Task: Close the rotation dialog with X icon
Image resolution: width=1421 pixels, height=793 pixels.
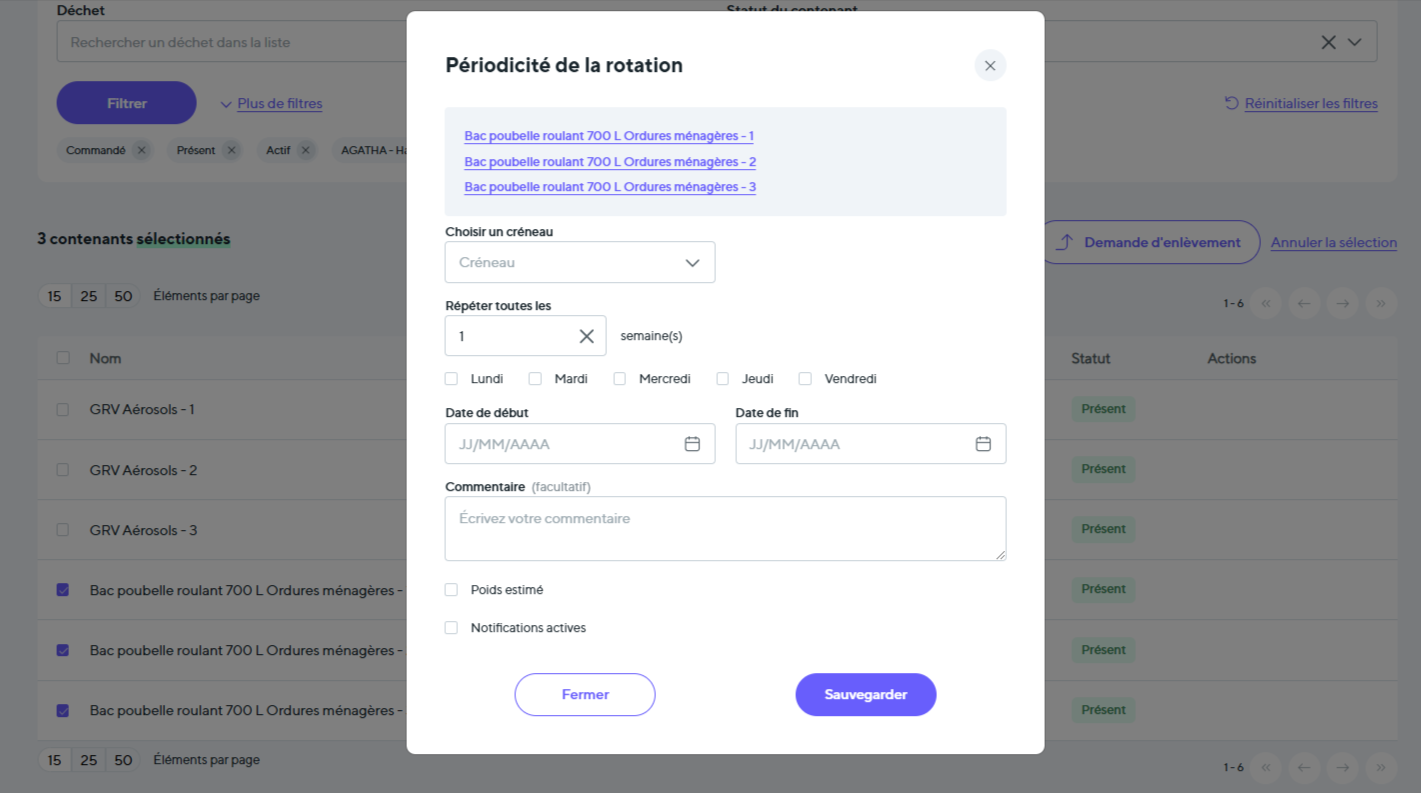Action: 990,66
